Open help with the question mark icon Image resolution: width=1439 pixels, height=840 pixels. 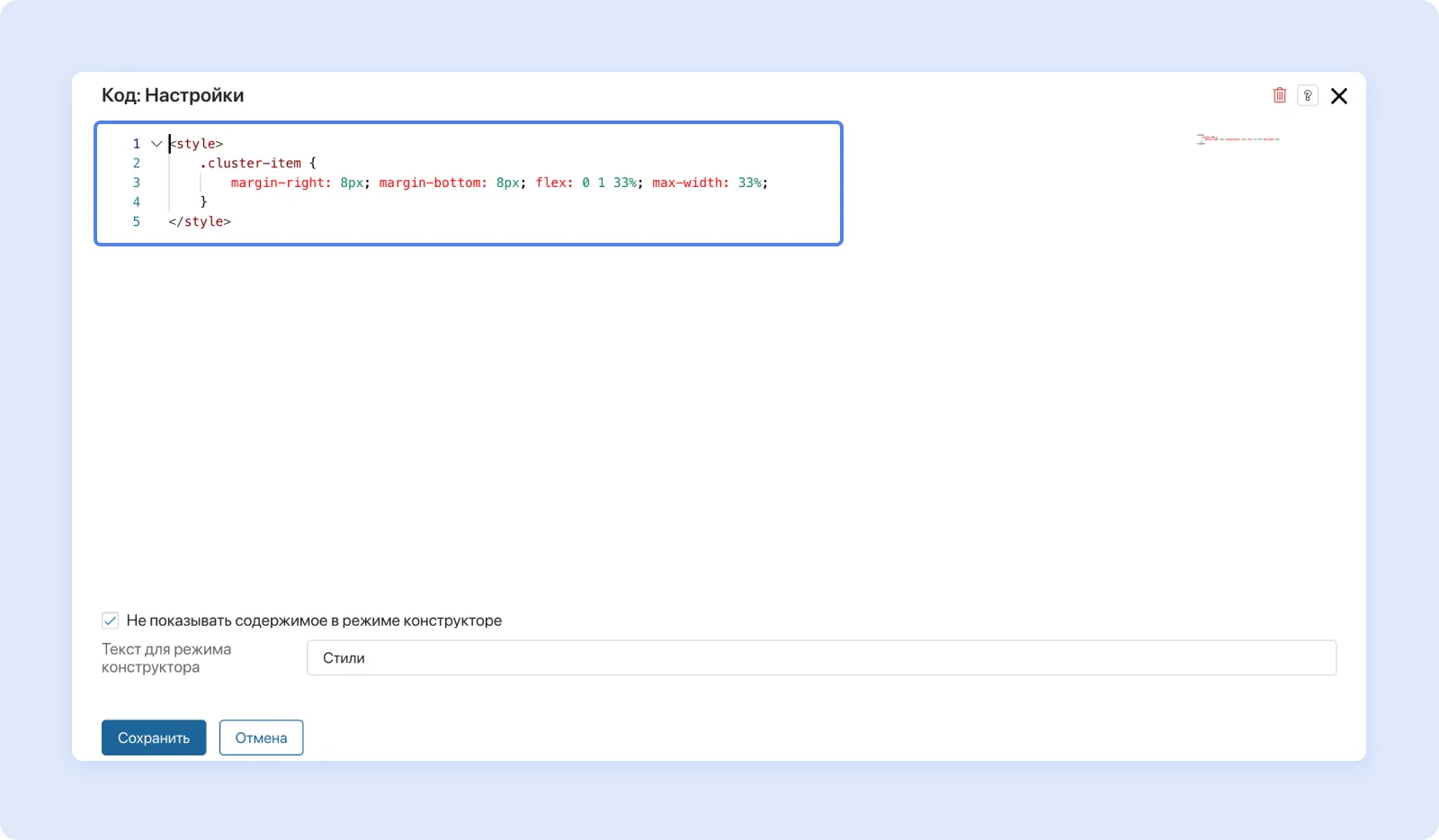click(x=1308, y=95)
